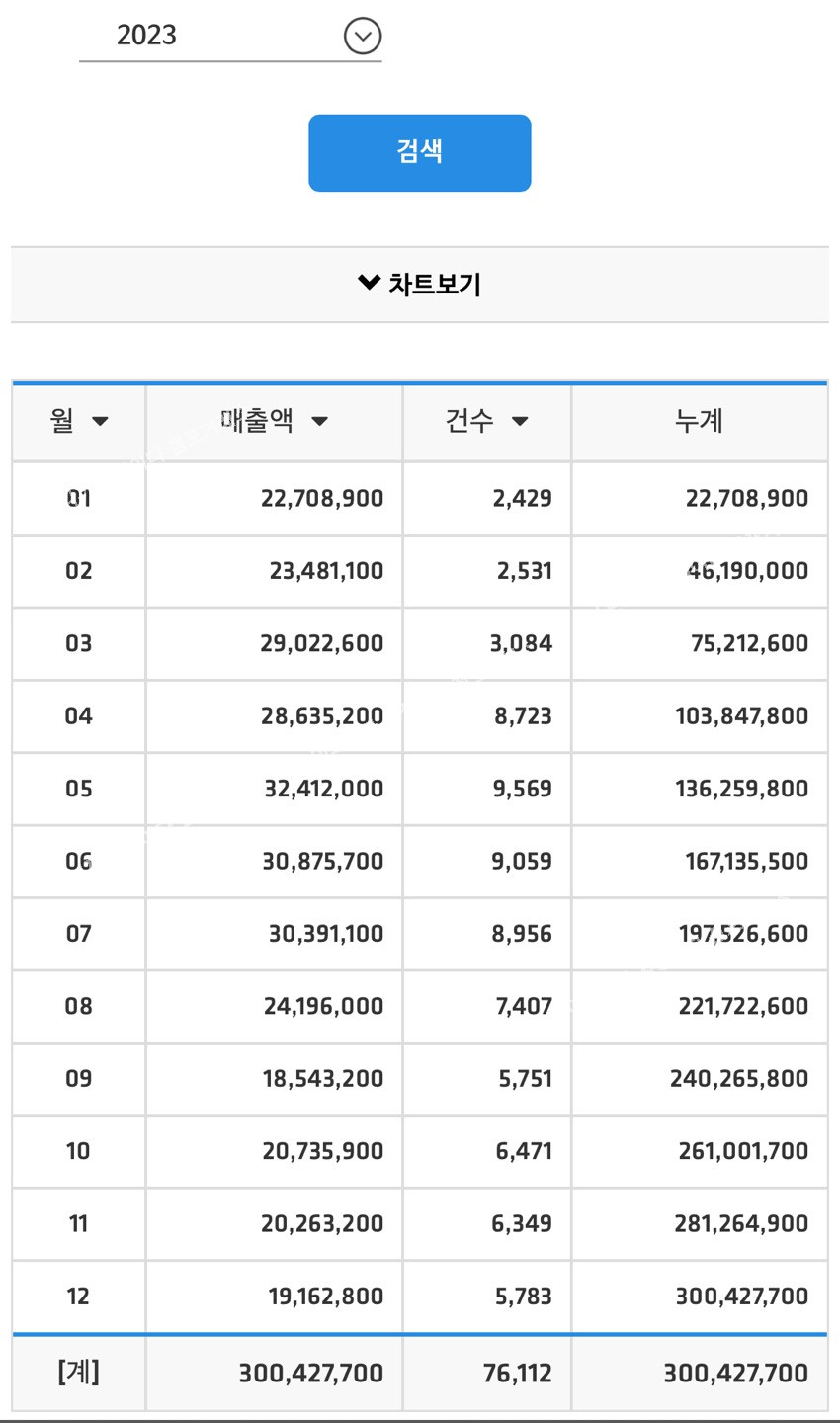Click the 매출액 header text
Image resolution: width=840 pixels, height=1423 pixels.
tap(257, 421)
